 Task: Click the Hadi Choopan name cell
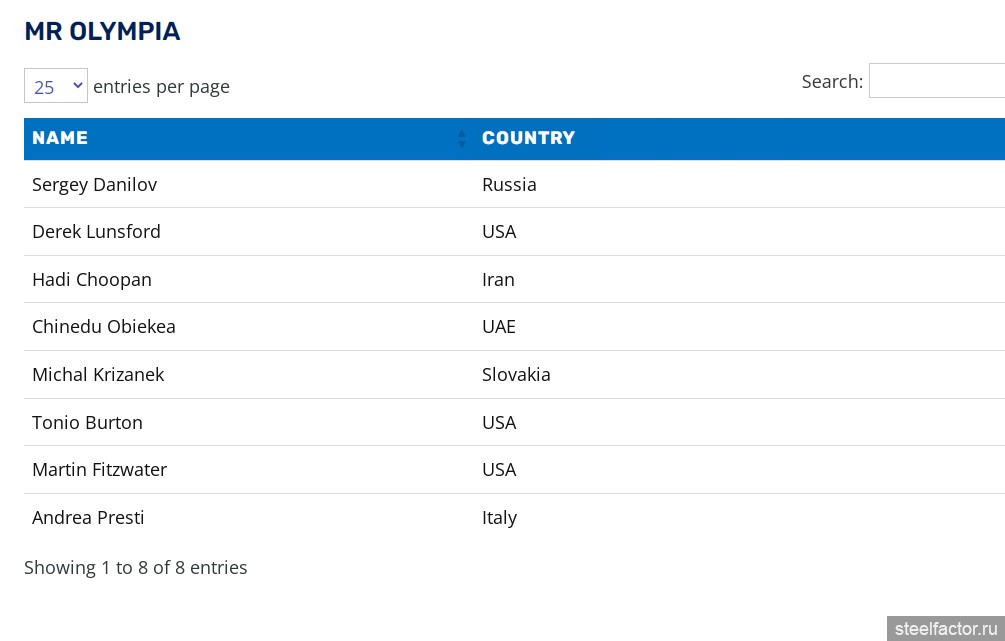(x=92, y=279)
